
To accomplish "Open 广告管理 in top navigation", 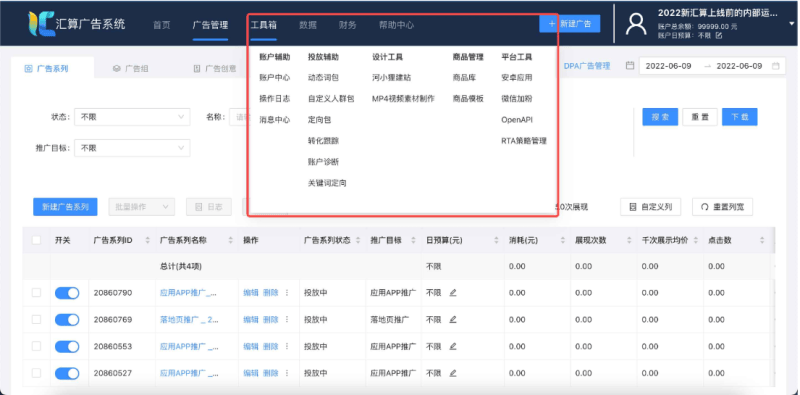I will pyautogui.click(x=210, y=24).
